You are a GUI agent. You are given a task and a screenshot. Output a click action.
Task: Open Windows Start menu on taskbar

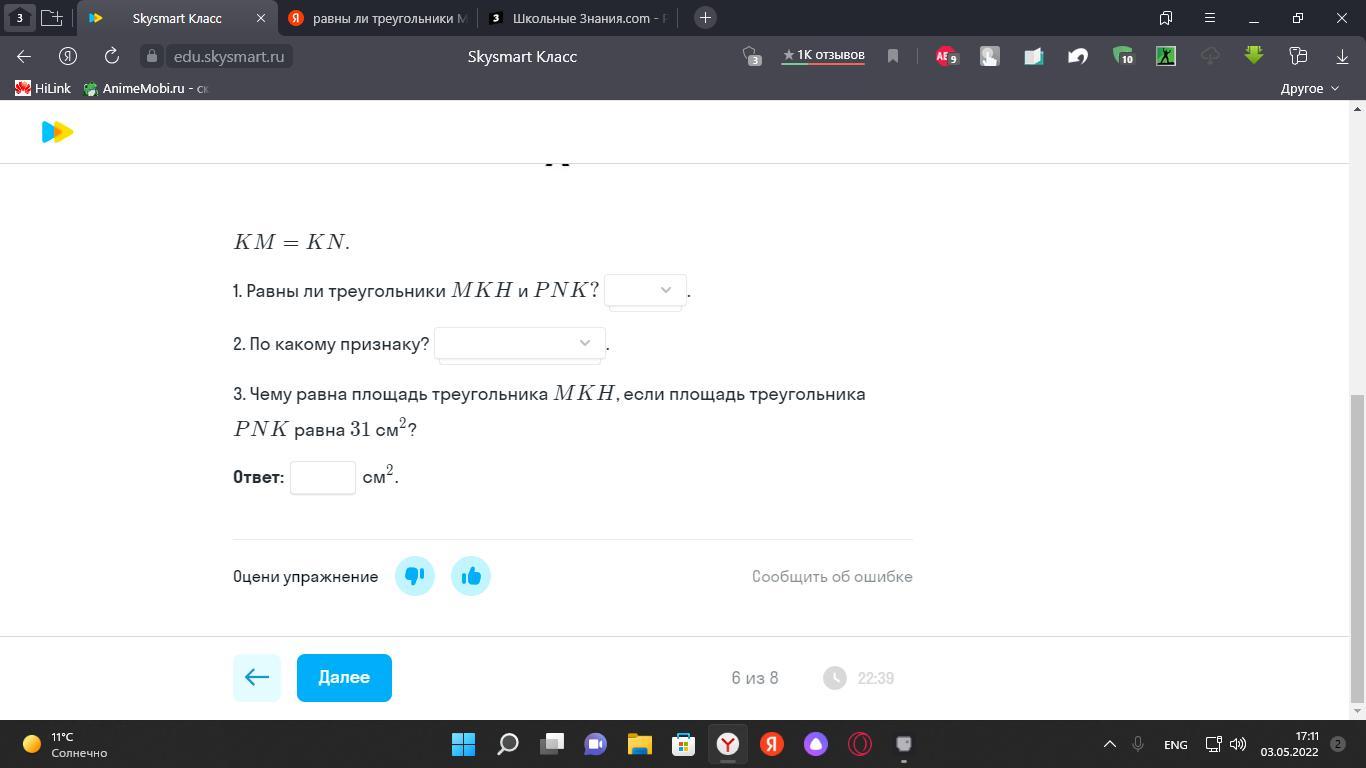coord(463,744)
